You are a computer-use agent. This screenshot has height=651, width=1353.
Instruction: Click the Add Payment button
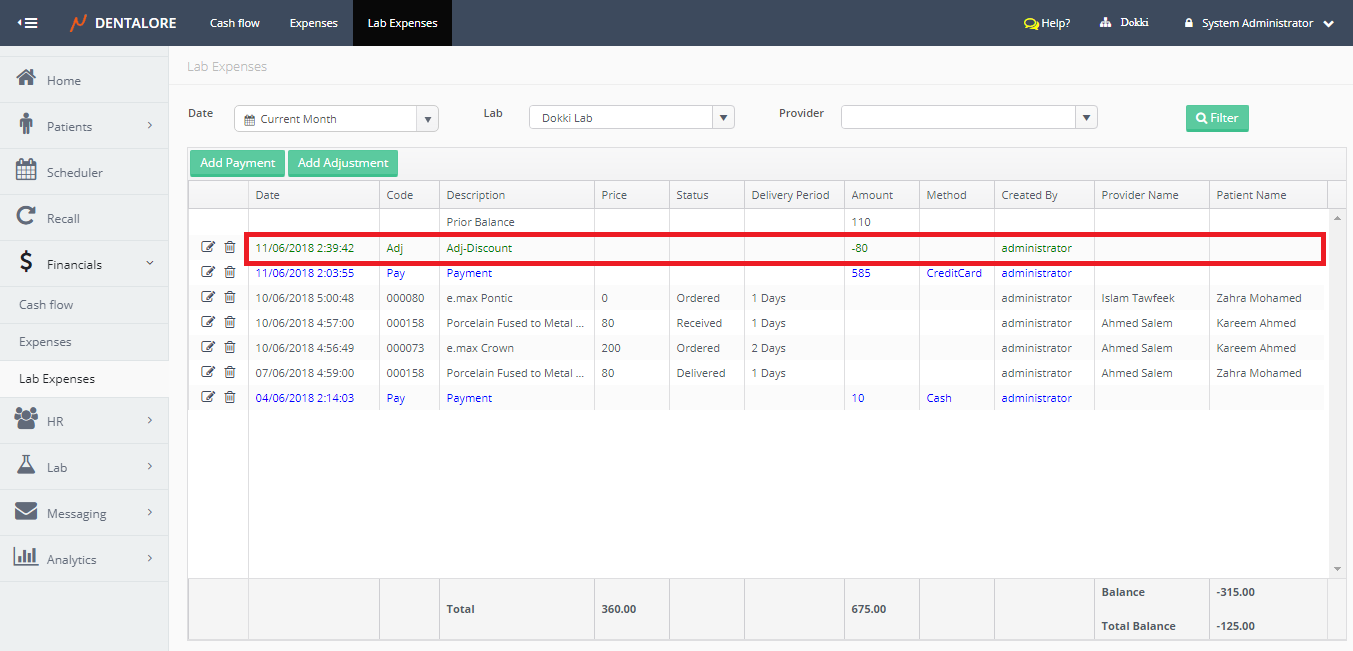point(237,163)
